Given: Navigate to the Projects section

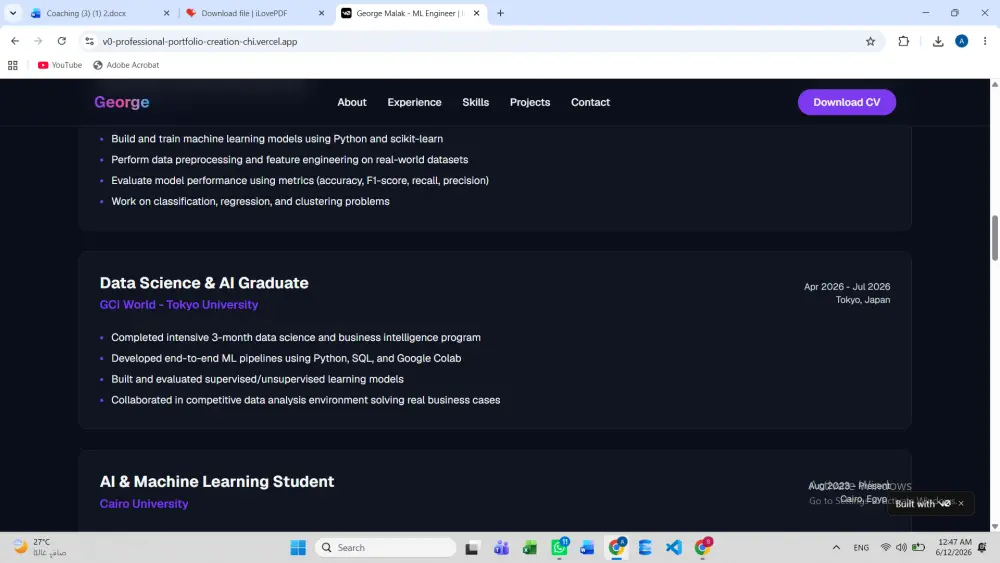Looking at the screenshot, I should [x=530, y=102].
